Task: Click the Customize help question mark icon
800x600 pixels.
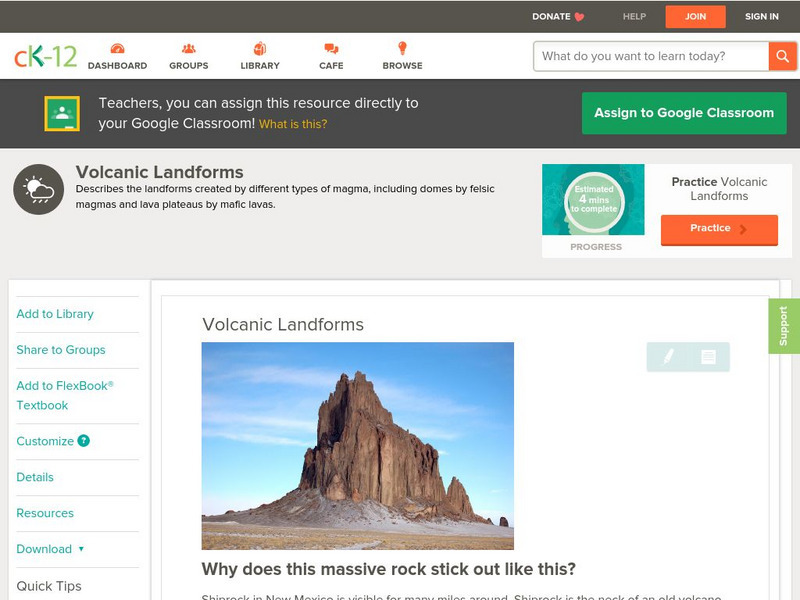Action: (x=84, y=441)
